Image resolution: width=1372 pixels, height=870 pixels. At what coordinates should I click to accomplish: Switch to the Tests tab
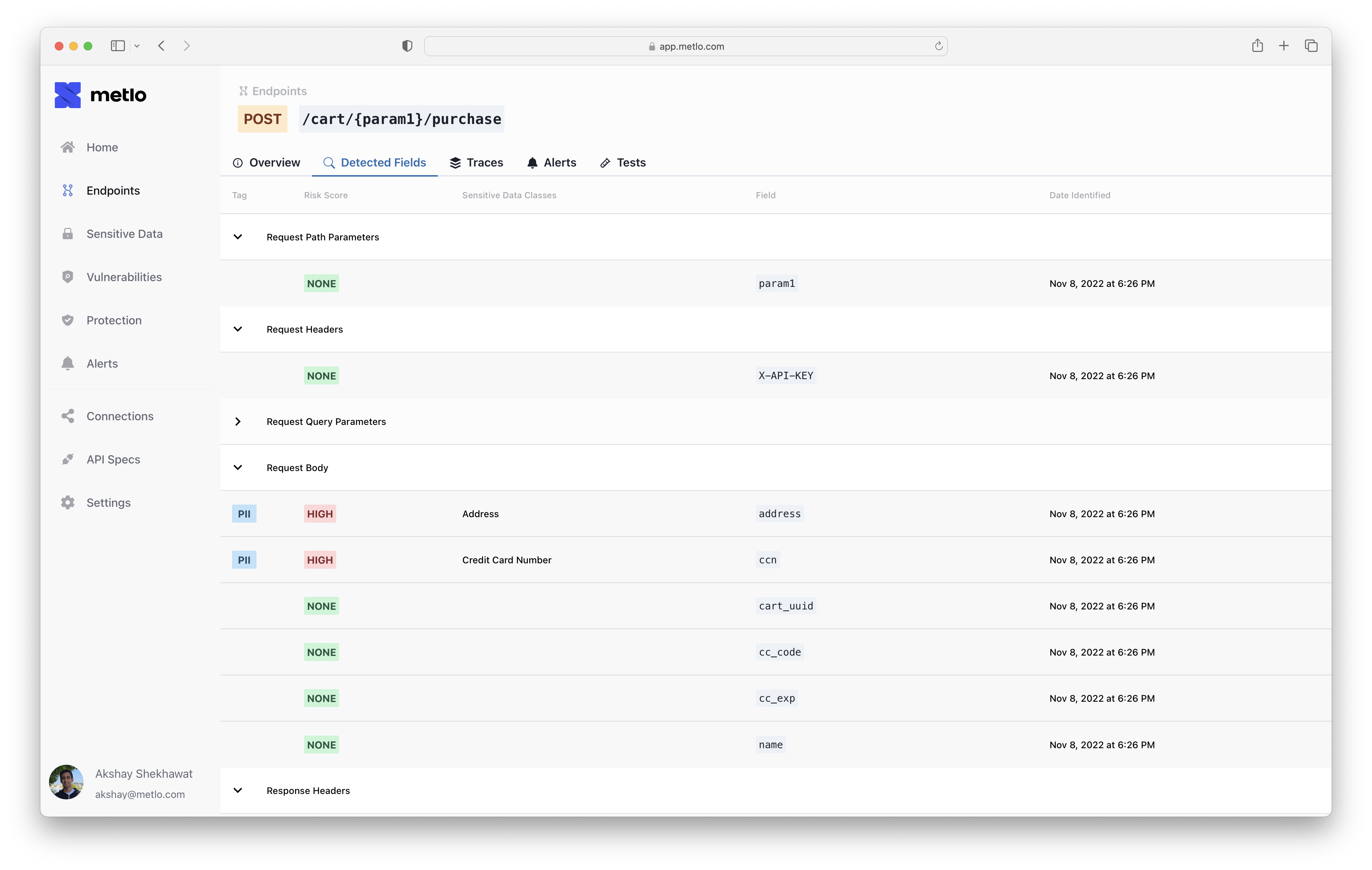coord(623,163)
